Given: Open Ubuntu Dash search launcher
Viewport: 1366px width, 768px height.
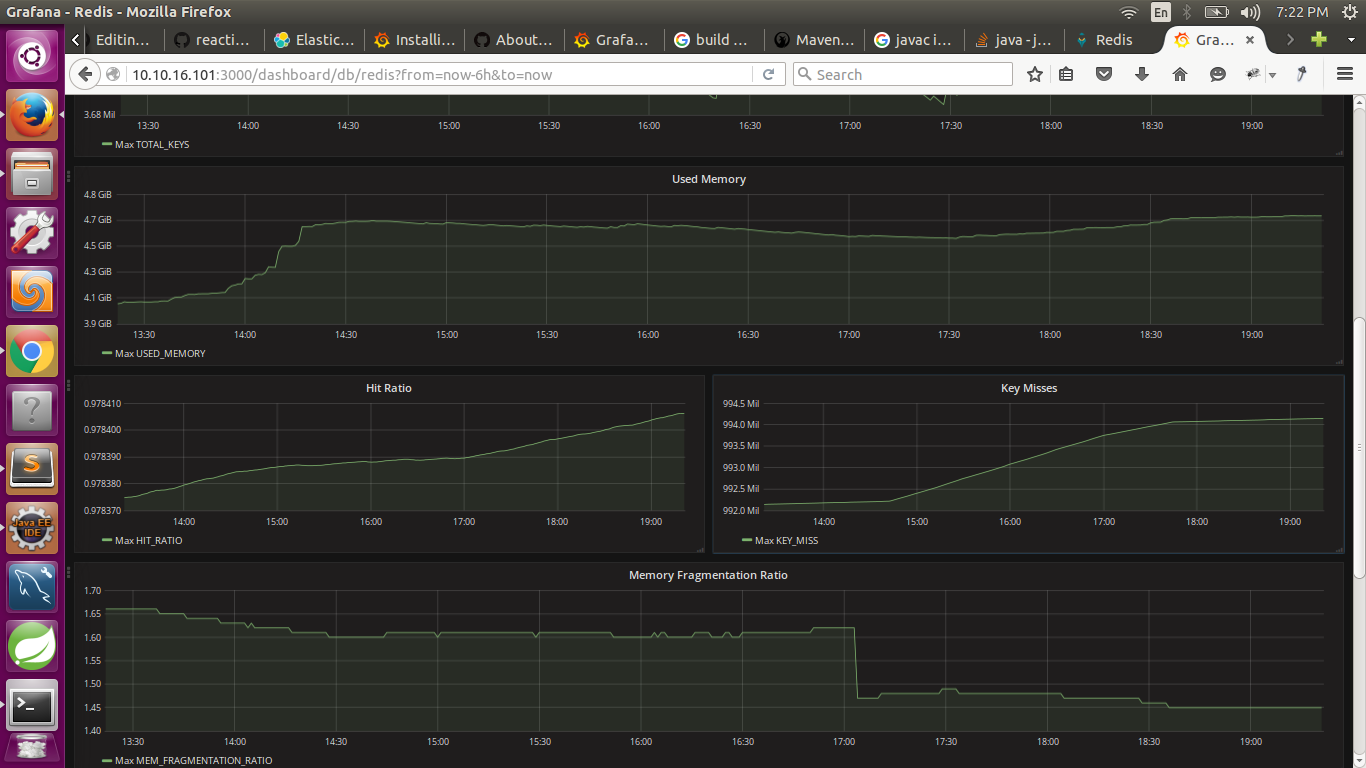Looking at the screenshot, I should click(33, 55).
